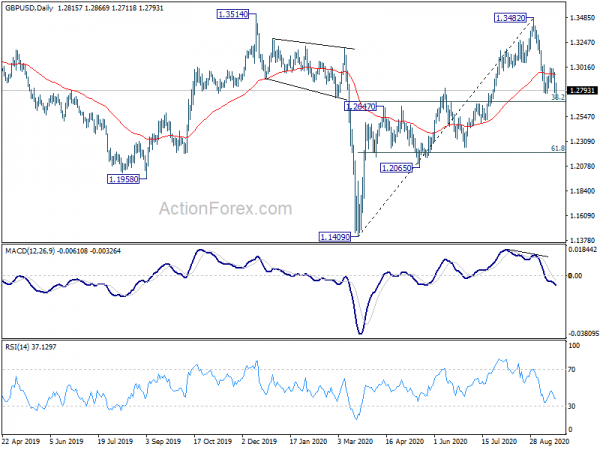
Task: Click the 2 Dec 2019 date label
Action: tap(259, 441)
